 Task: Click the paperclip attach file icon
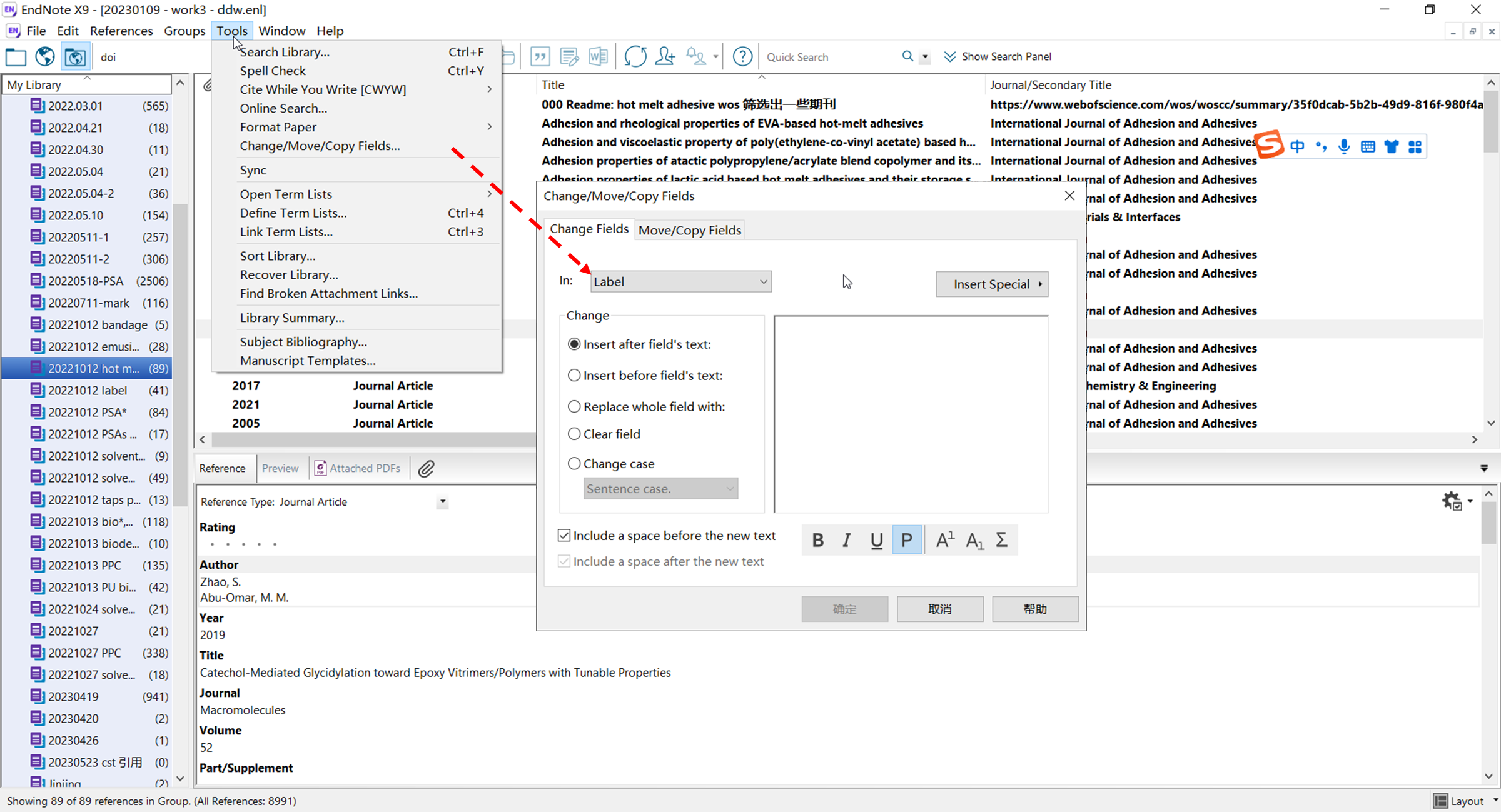click(x=427, y=468)
